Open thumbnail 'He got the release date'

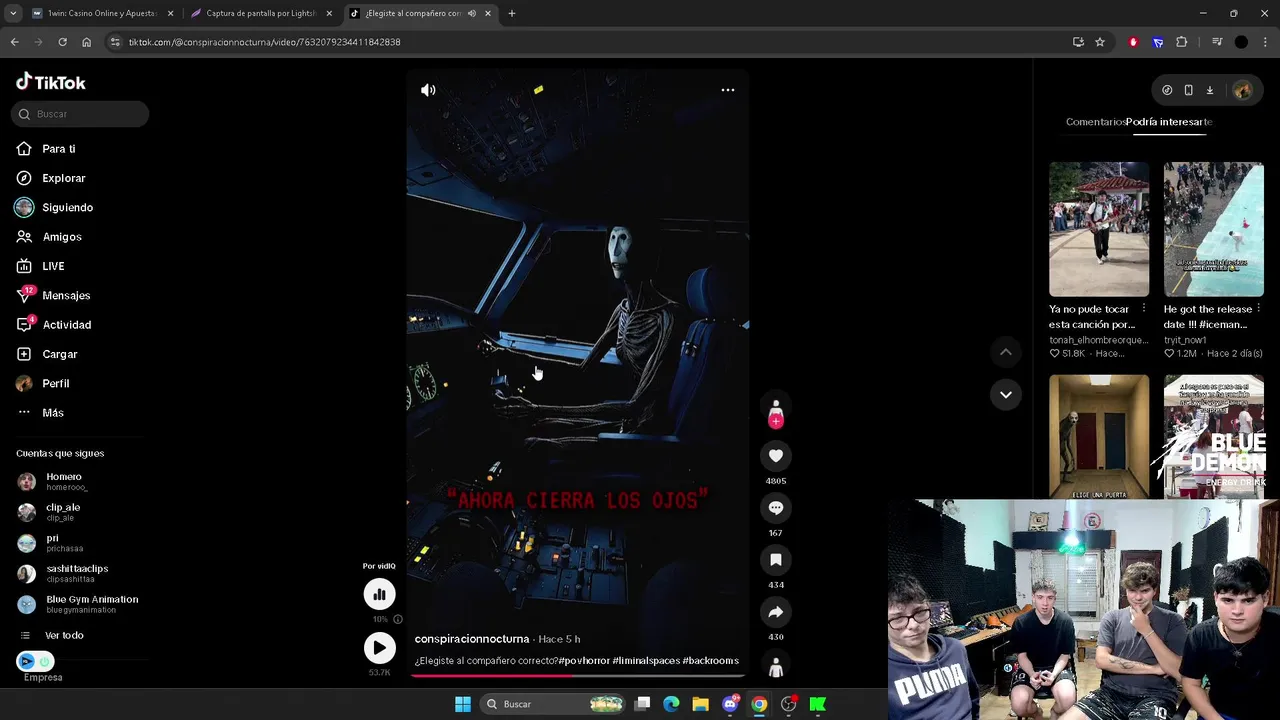(x=1213, y=229)
